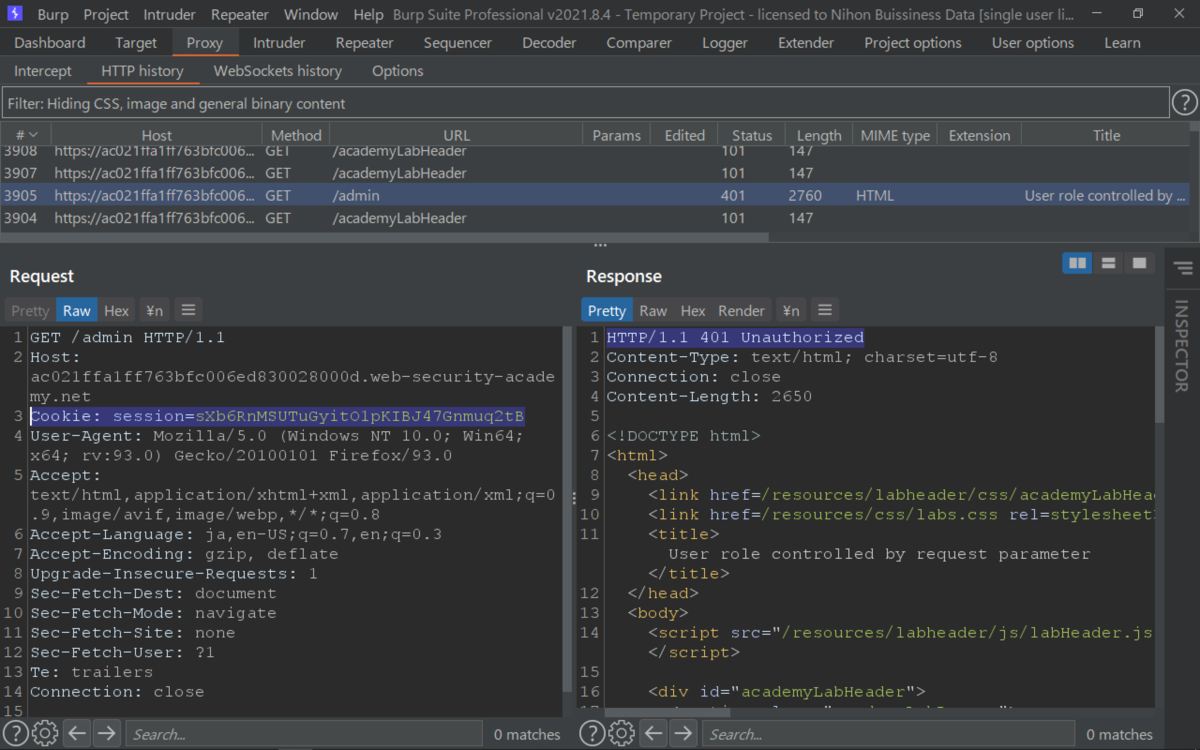This screenshot has width=1200, height=750.
Task: Open the User options tab
Action: pyautogui.click(x=1033, y=43)
